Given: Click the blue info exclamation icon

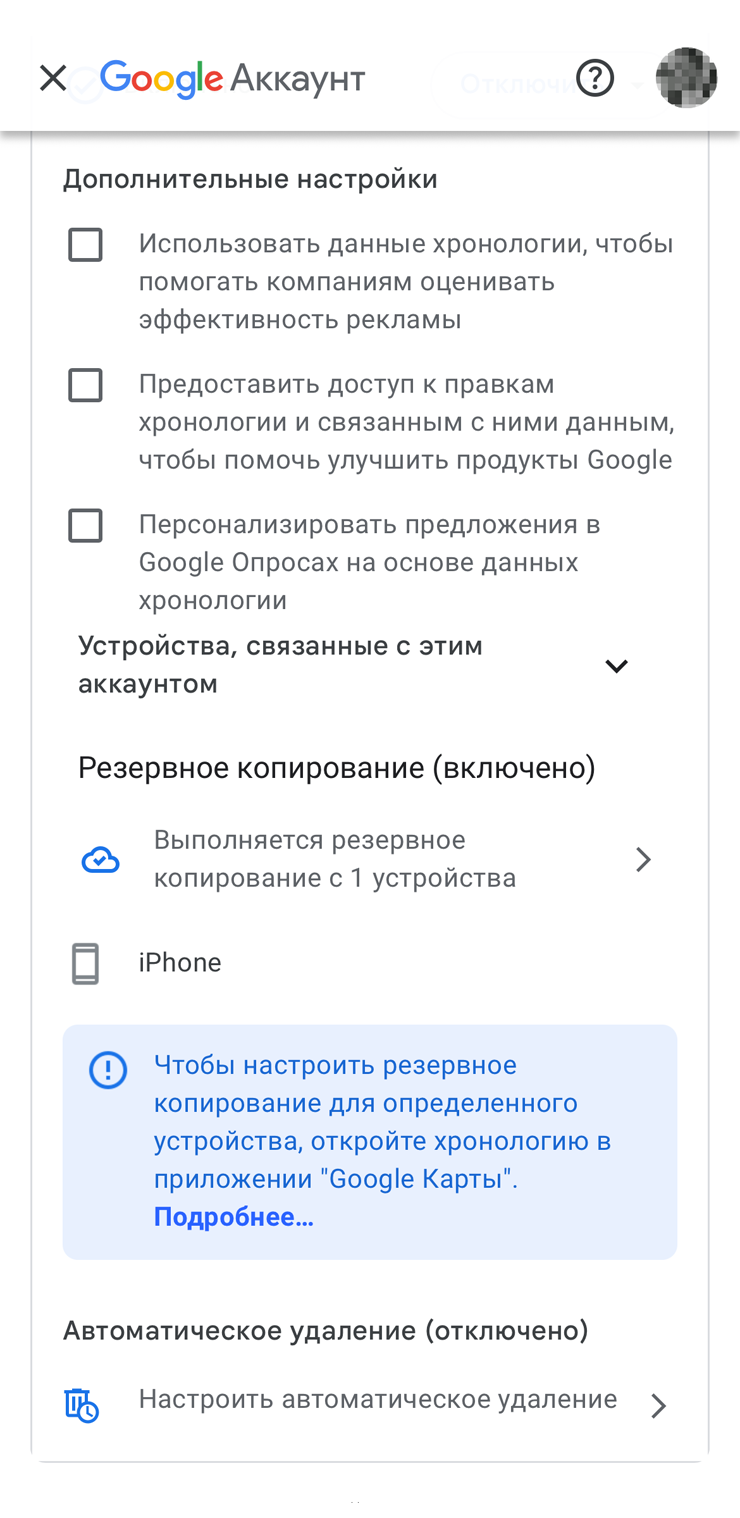Looking at the screenshot, I should coord(108,1070).
